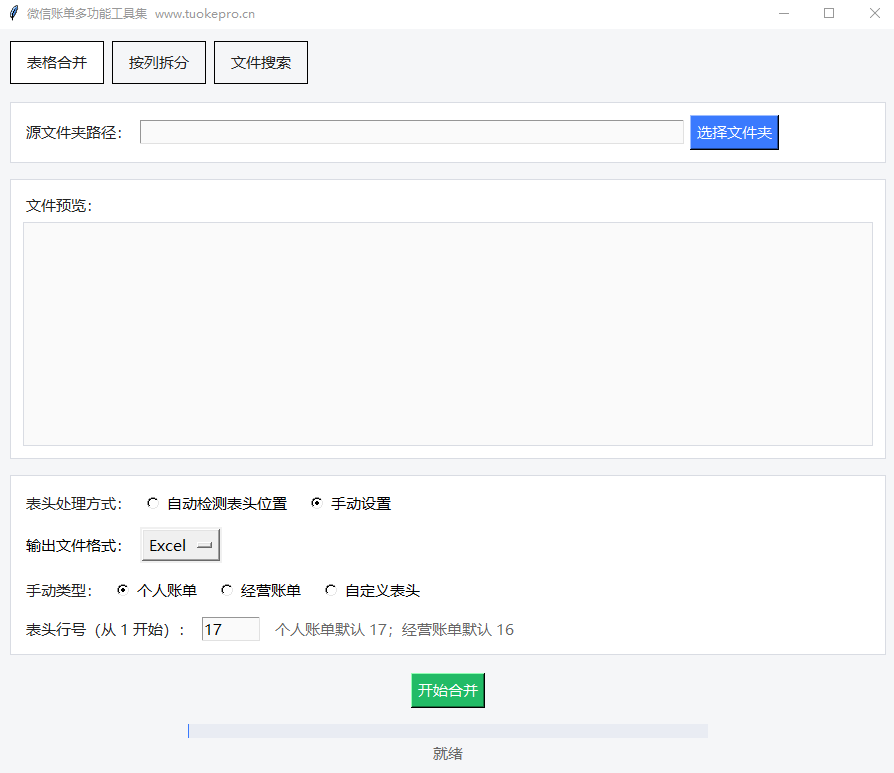The image size is (894, 773).
Task: Open the 按列拆分 tab
Action: (x=159, y=63)
